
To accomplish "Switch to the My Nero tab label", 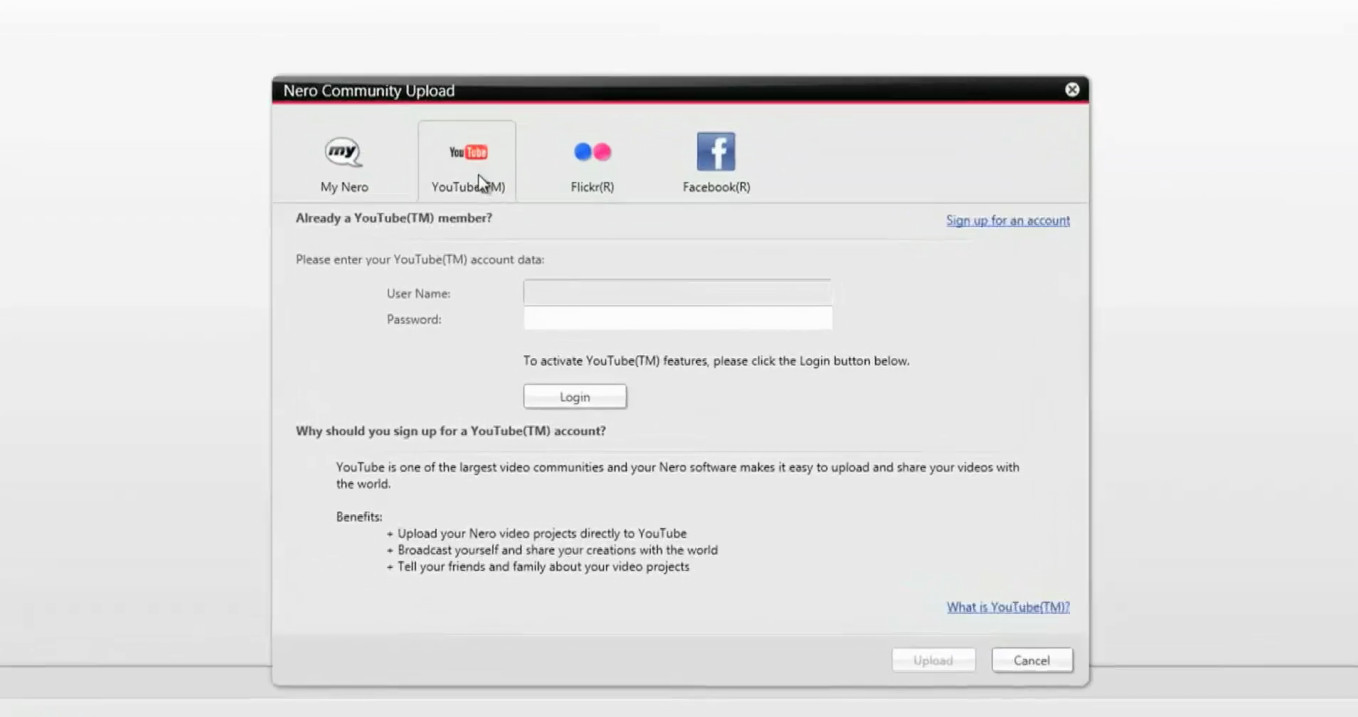I will [344, 187].
